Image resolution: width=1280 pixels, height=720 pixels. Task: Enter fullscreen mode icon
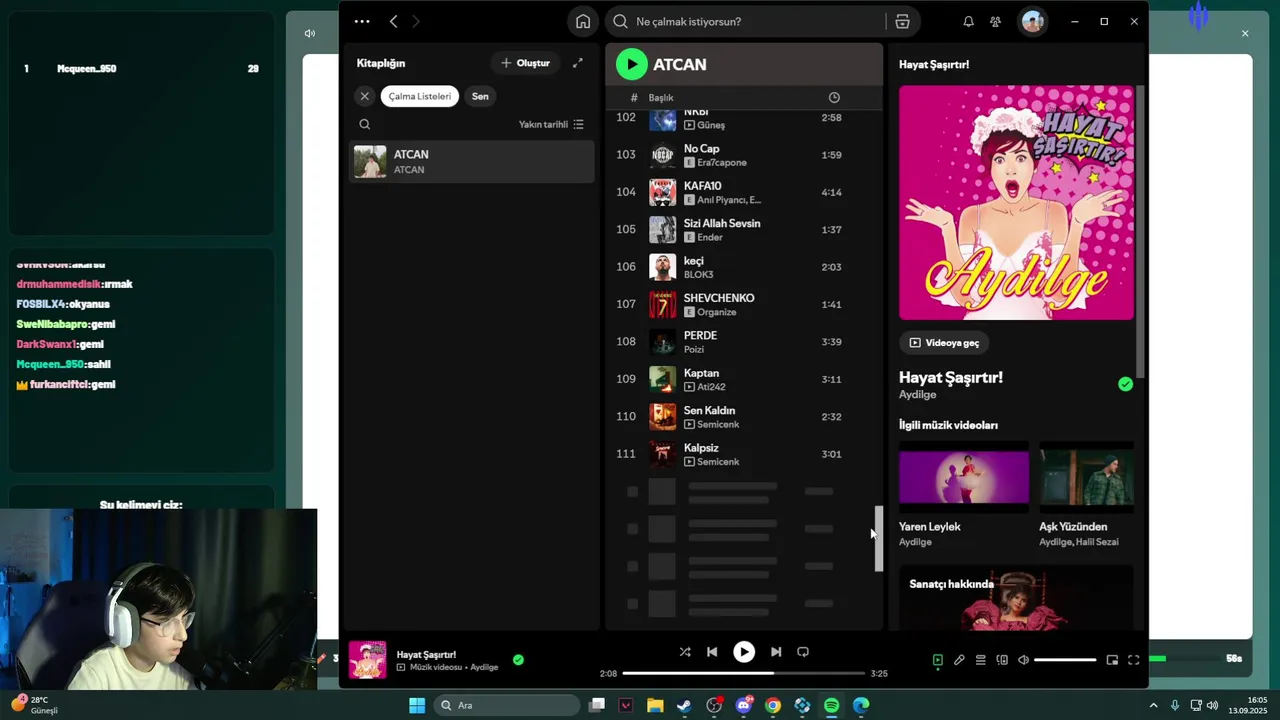tap(1133, 660)
